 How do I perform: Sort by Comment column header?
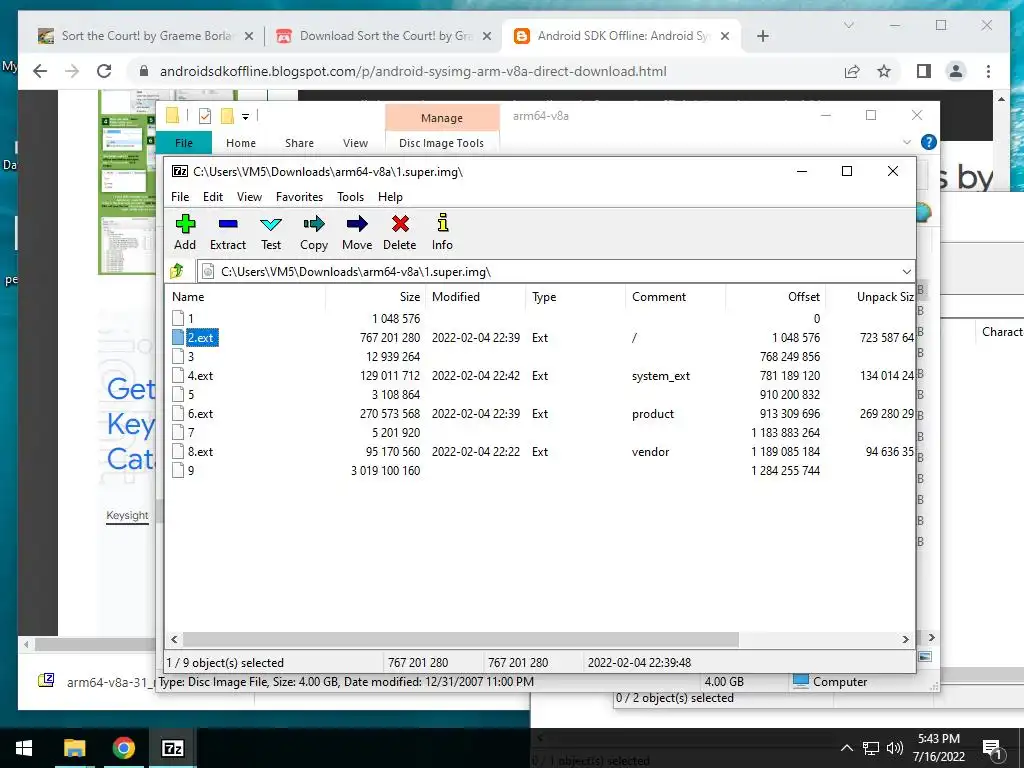tap(675, 296)
